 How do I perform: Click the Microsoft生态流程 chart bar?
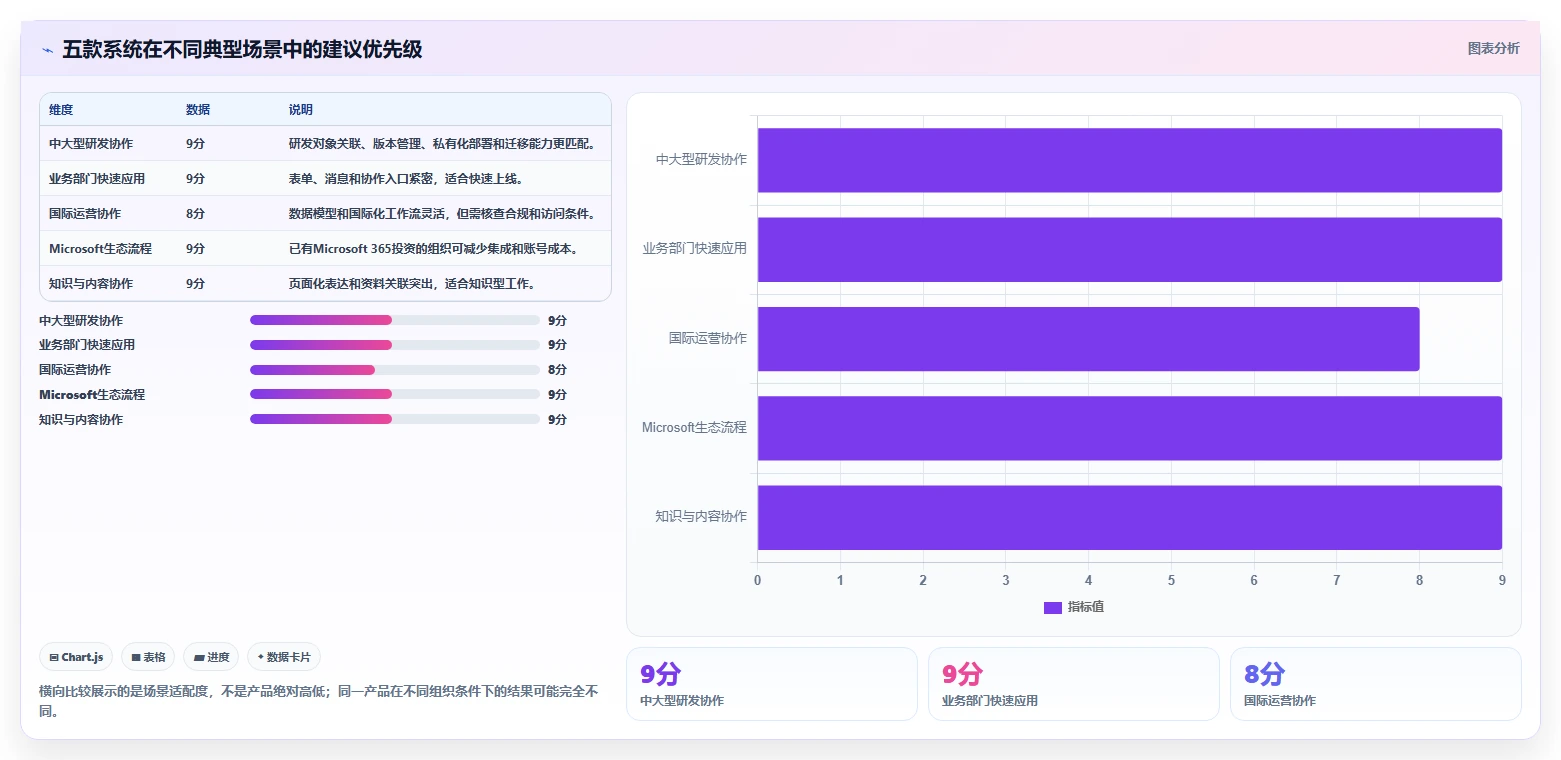1129,428
